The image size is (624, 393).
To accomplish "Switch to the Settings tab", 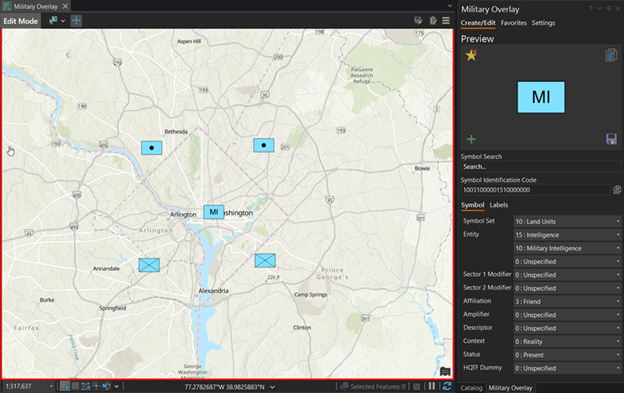I will [543, 23].
